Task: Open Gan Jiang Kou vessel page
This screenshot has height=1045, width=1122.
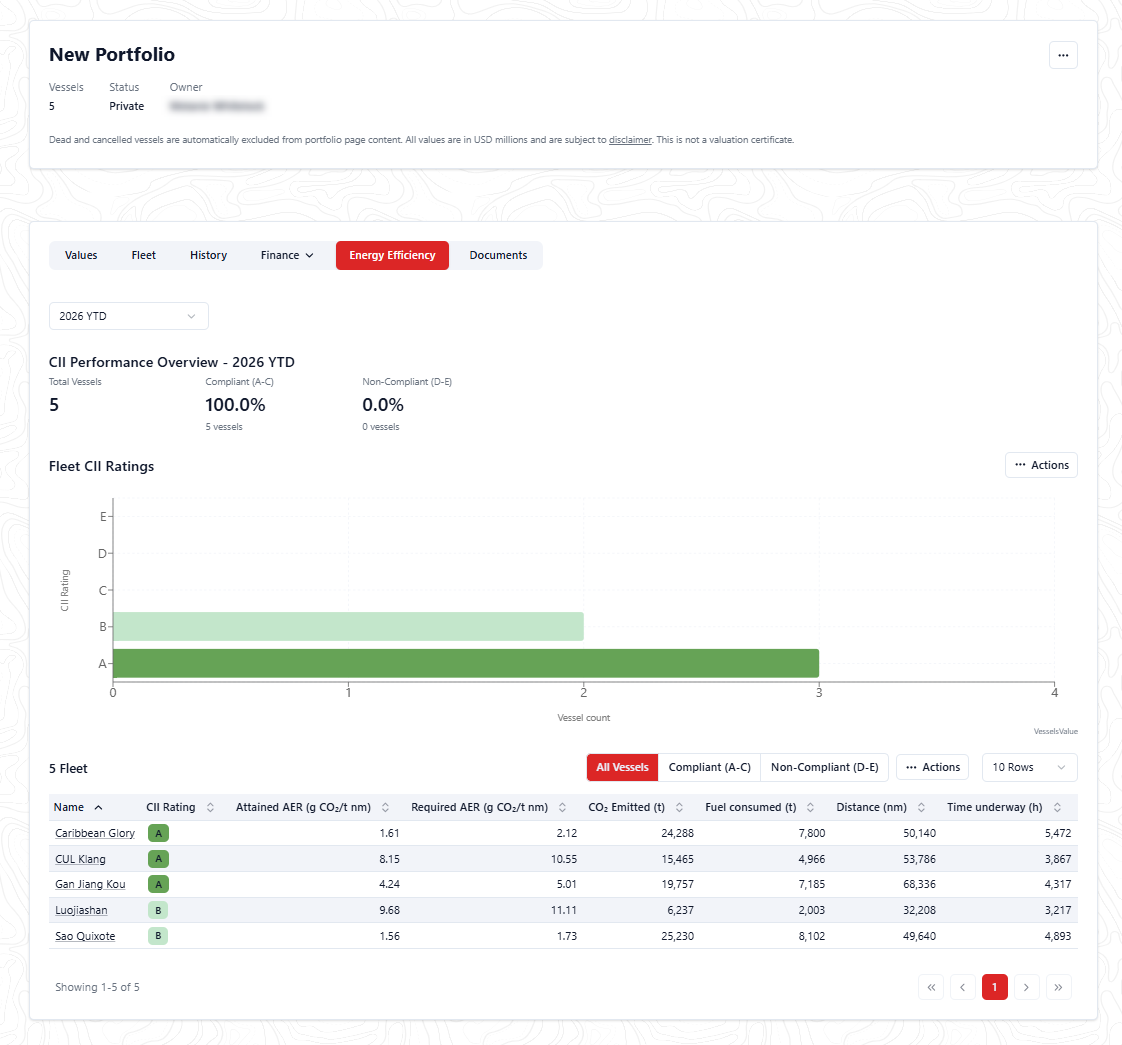Action: 90,885
